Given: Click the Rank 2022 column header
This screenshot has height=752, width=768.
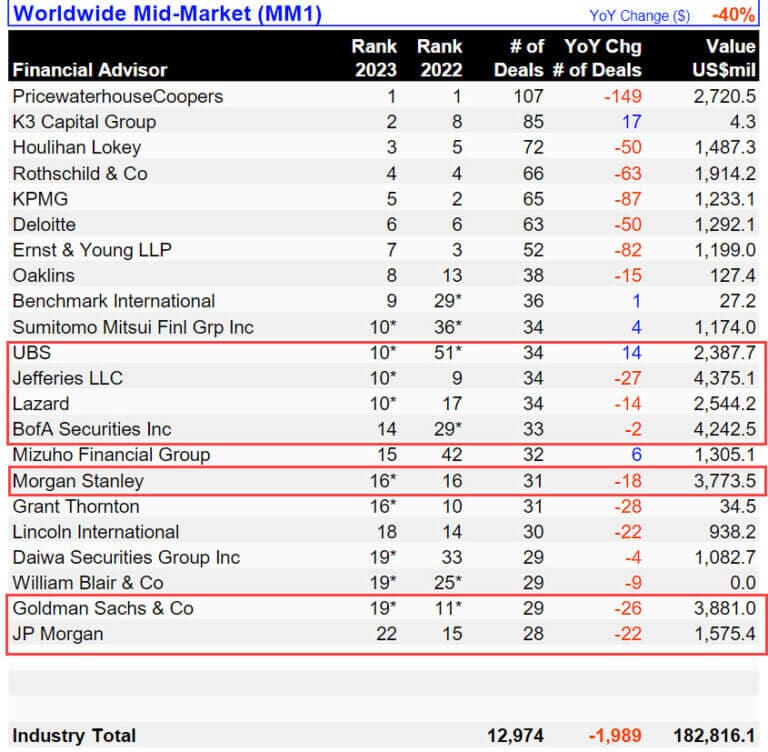Looking at the screenshot, I should coord(440,58).
